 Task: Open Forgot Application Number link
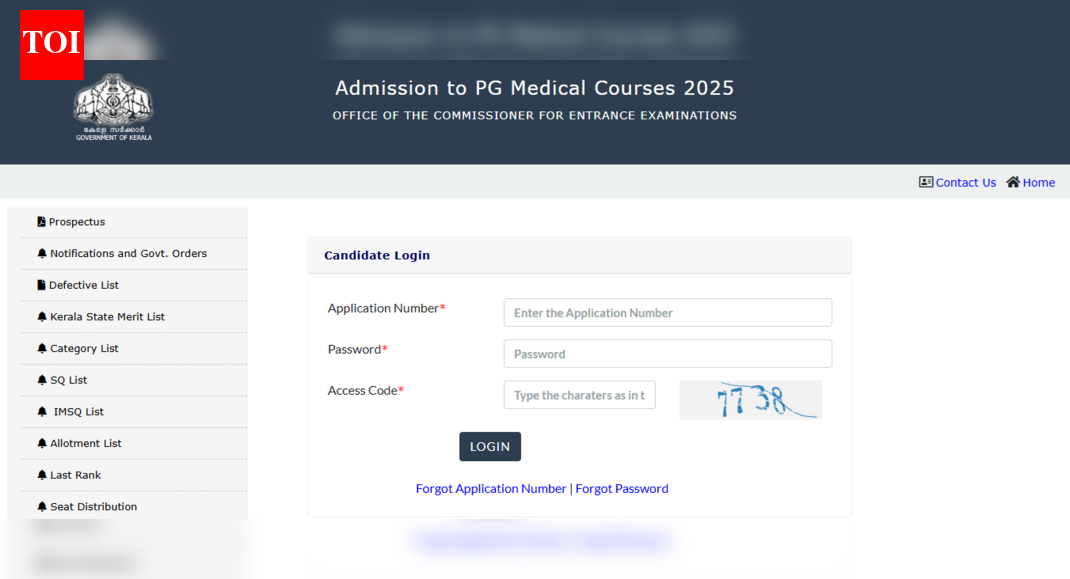click(x=491, y=488)
